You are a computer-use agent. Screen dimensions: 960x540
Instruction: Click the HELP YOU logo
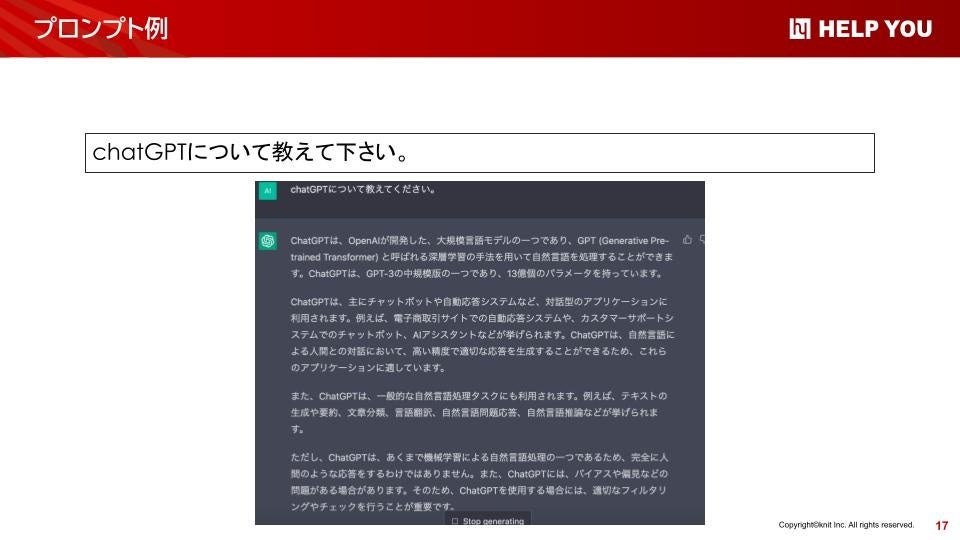(x=860, y=29)
